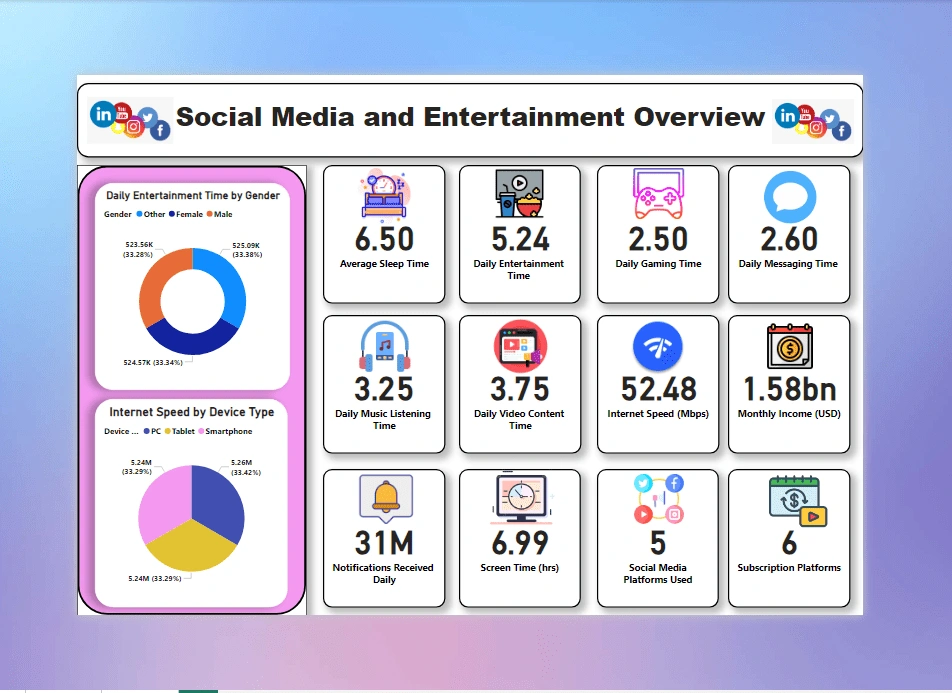Click the Daily Music Listening Time label
The width and height of the screenshot is (952, 693).
[x=383, y=420]
